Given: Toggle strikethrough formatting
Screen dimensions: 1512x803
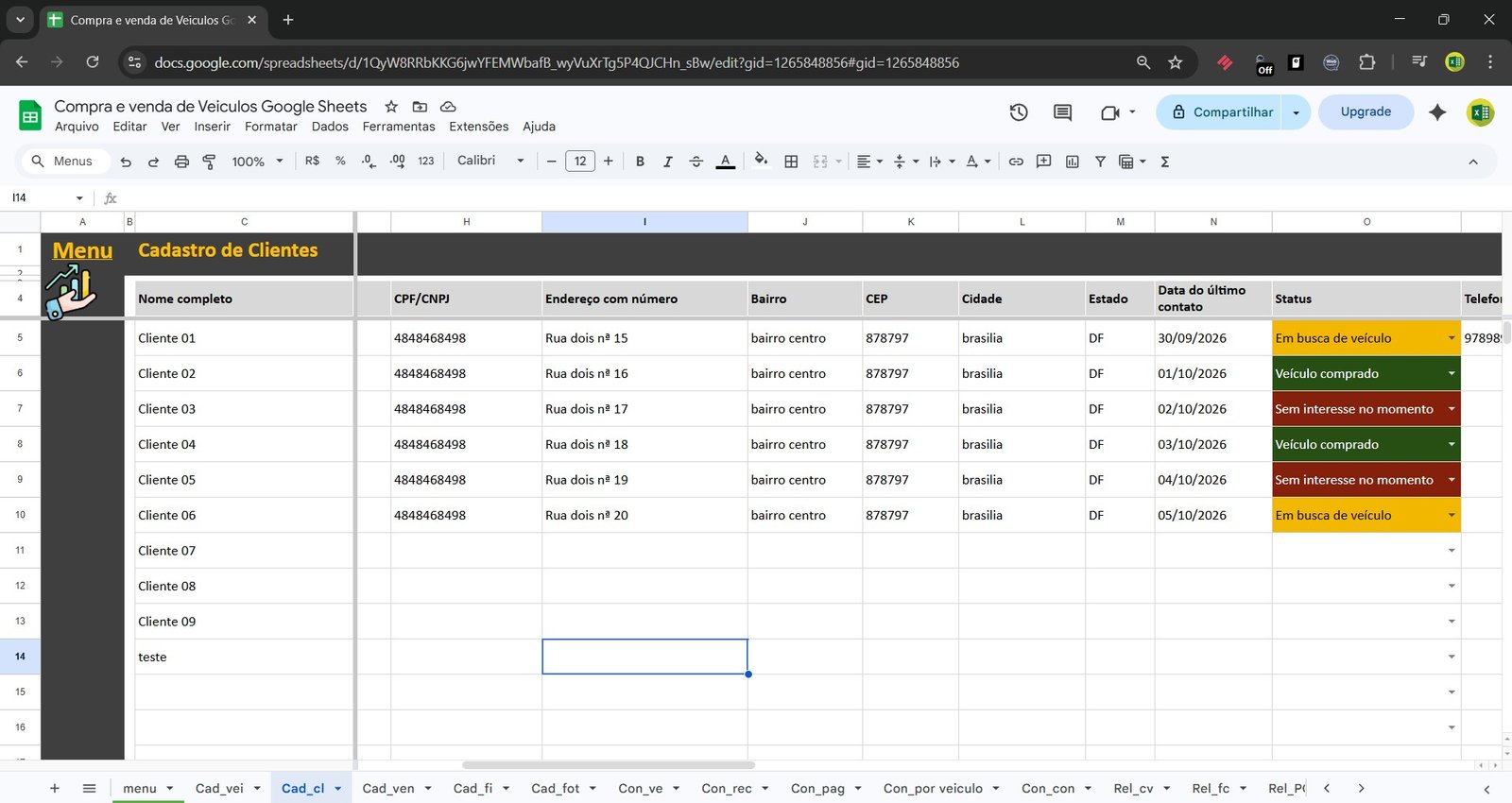Looking at the screenshot, I should click(696, 162).
